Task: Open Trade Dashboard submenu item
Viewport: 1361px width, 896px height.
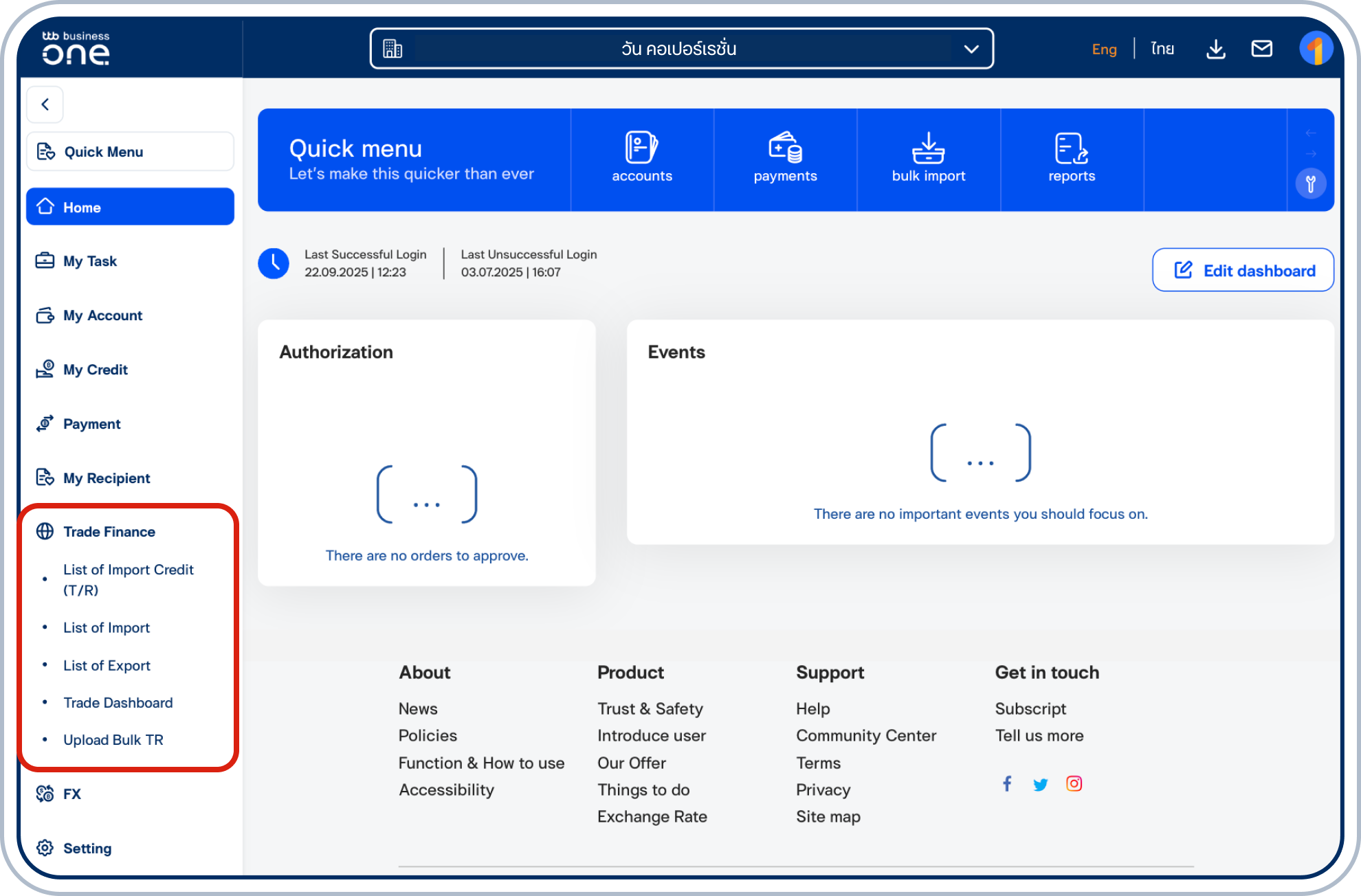Action: [118, 702]
